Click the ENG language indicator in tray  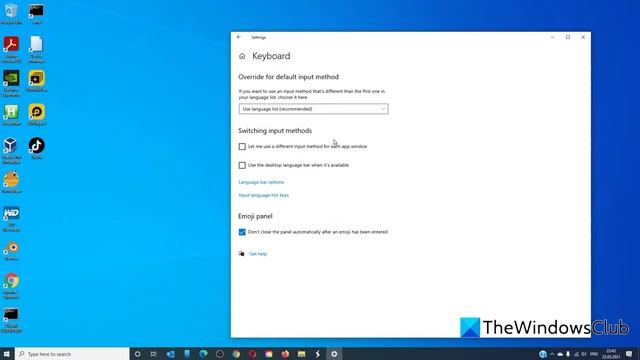594,354
